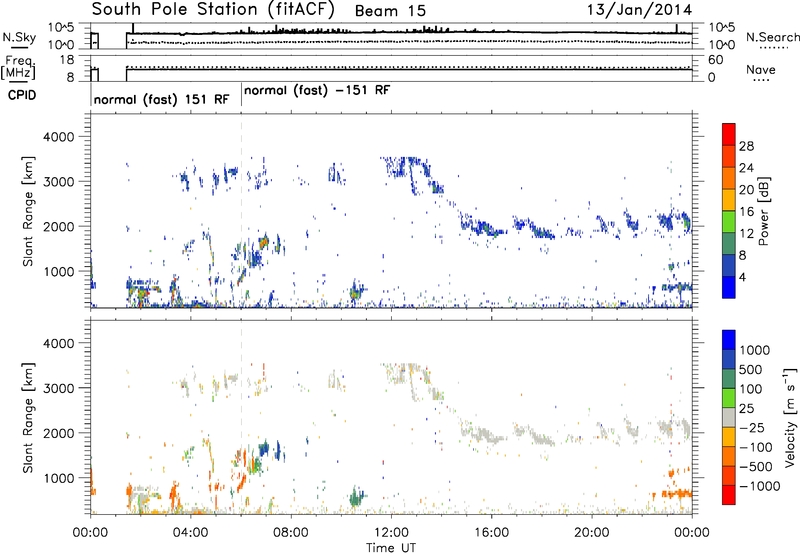
Task: Click the "Slant Range [km]" label of velocity panel
Action: pos(28,418)
